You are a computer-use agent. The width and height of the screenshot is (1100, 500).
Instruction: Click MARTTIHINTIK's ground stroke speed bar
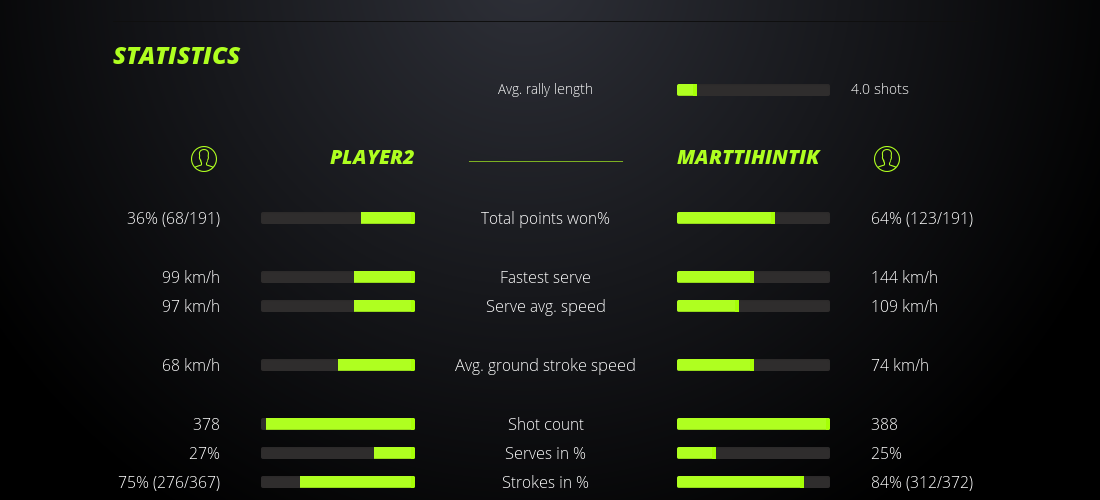coord(753,365)
